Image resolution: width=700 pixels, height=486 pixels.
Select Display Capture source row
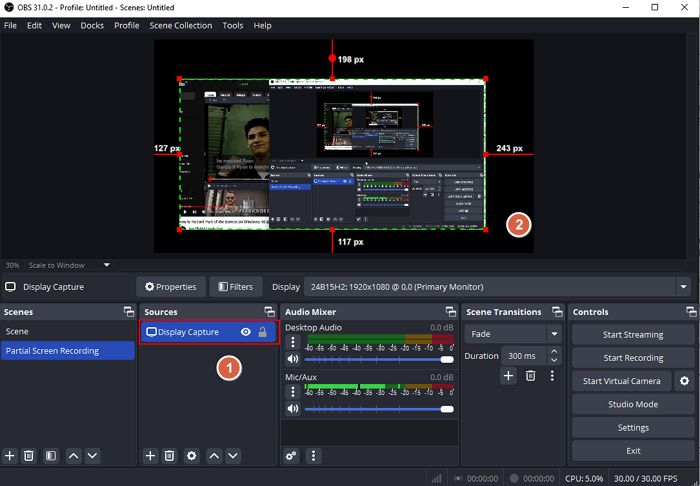pos(209,332)
